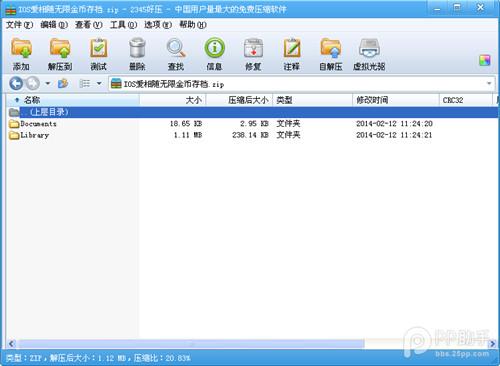Click the 18.65 KB size value
Image resolution: width=500 pixels, height=366 pixels.
[x=186, y=124]
